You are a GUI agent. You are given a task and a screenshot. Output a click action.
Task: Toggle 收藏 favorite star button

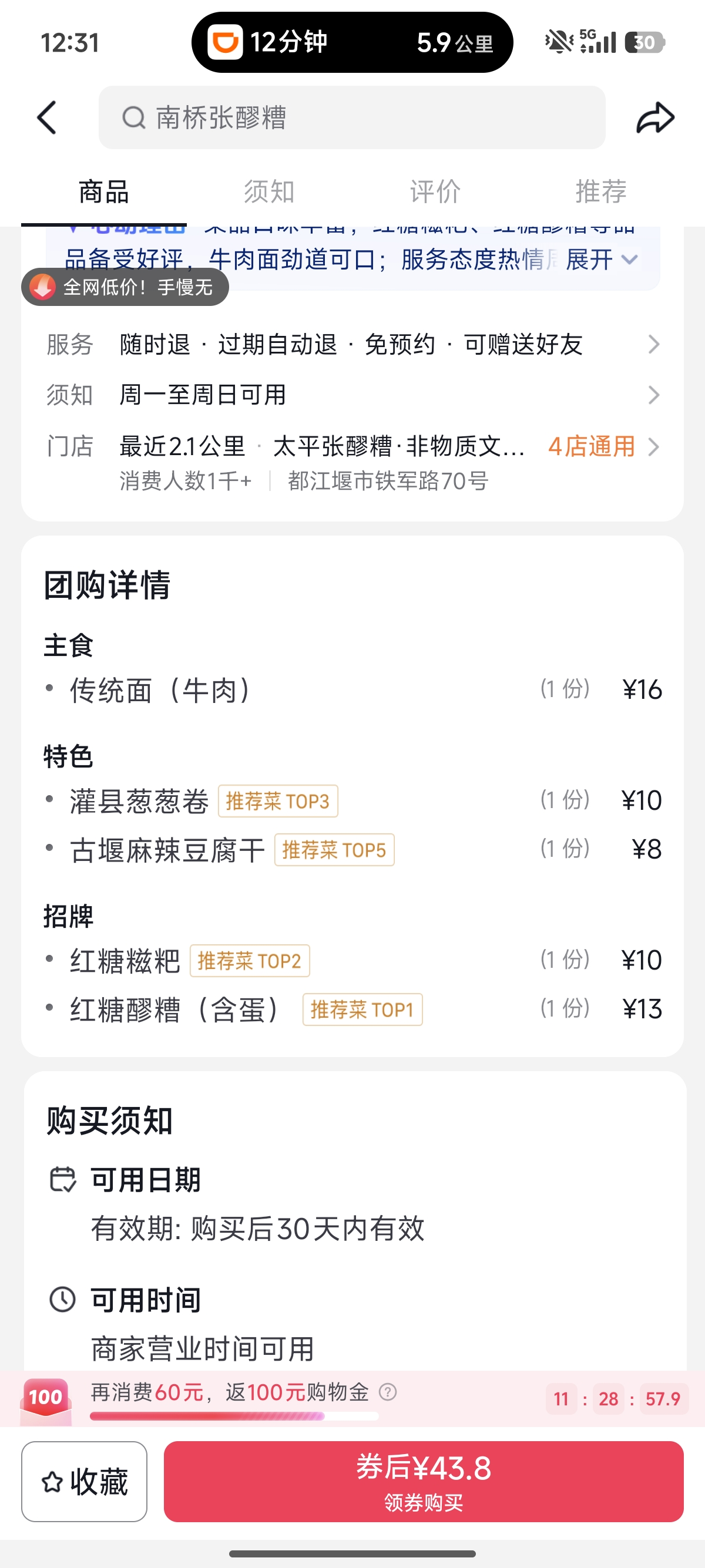(84, 1481)
